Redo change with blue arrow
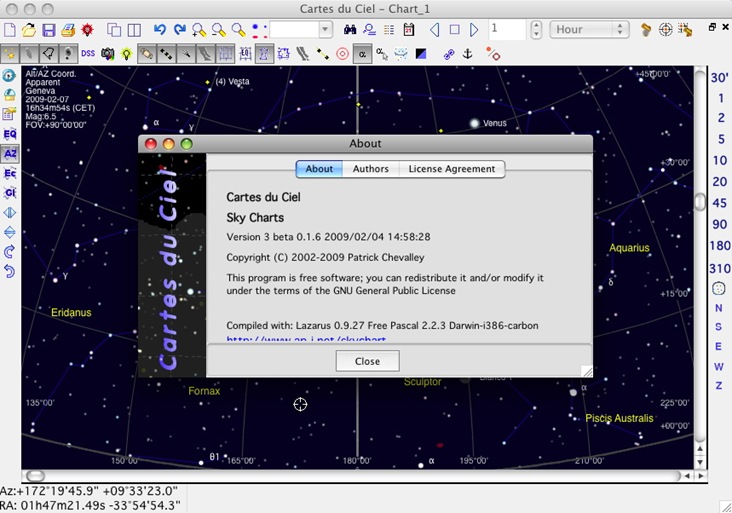Screen dimensions: 732x513 pyautogui.click(x=179, y=30)
